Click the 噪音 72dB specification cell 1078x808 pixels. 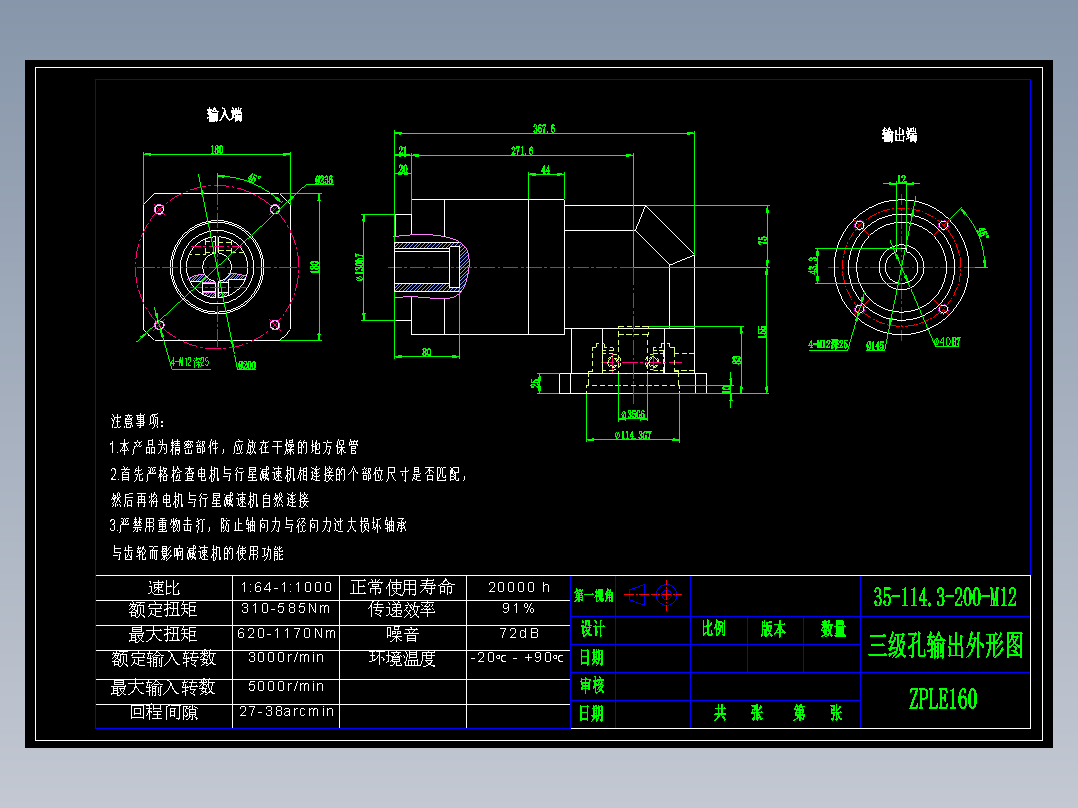coord(517,633)
